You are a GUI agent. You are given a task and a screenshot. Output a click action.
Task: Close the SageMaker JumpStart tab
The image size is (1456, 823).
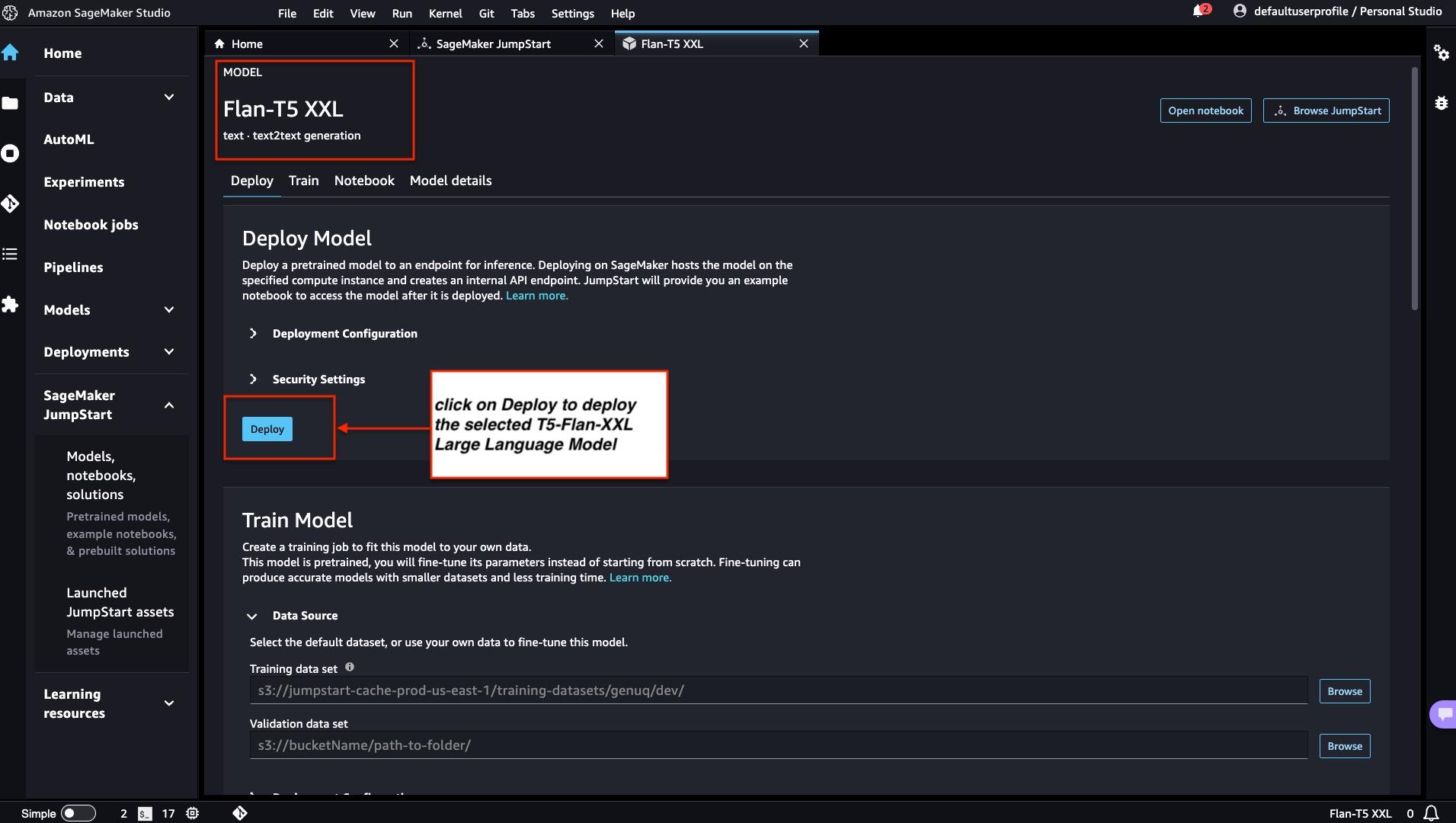tap(599, 44)
